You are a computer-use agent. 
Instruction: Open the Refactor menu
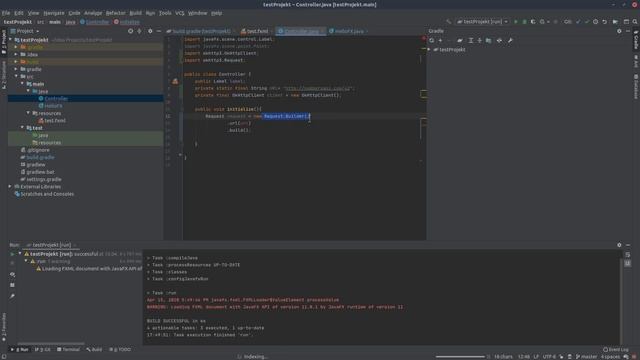click(x=116, y=13)
